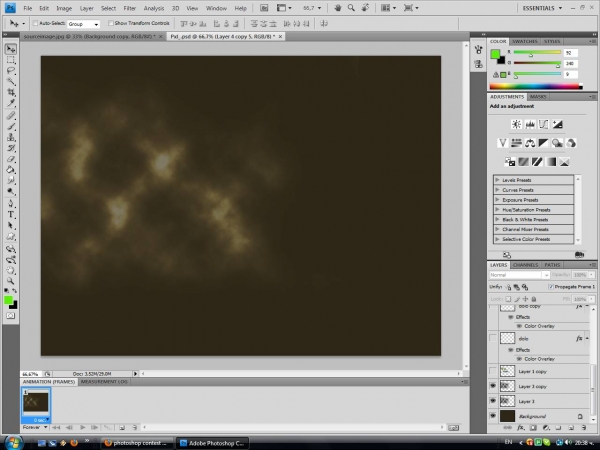Select animation frame 1 thumbnail
Viewport: 600px width, 450px height.
(x=36, y=403)
